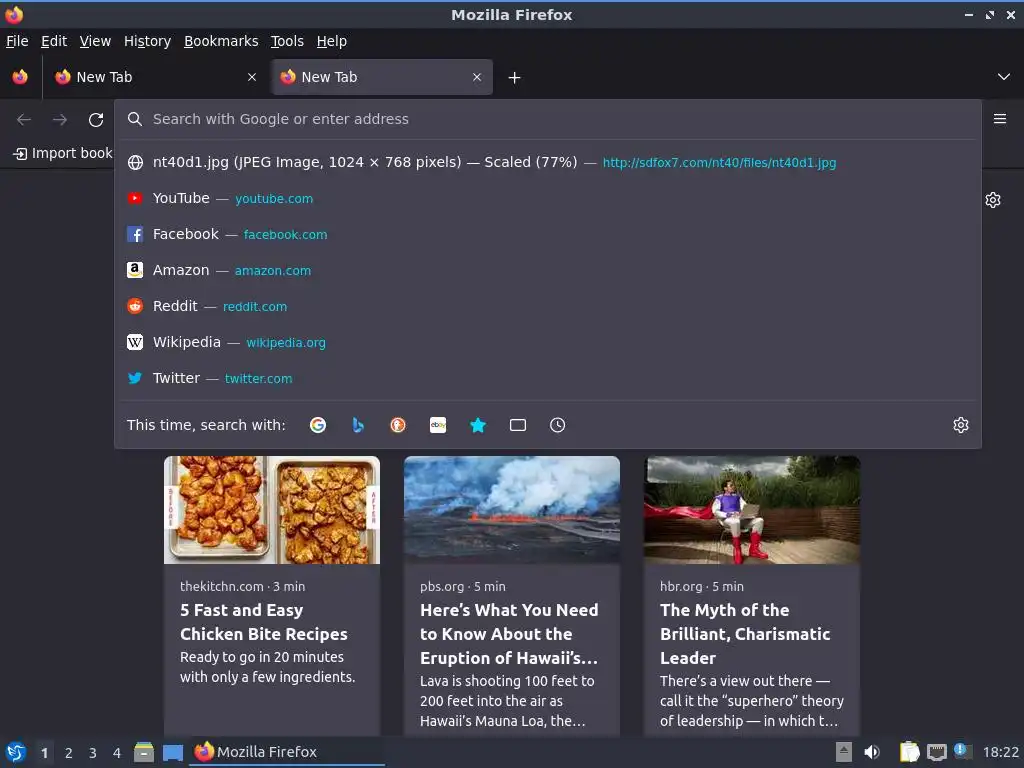Go back one page
1024x768 pixels.
coord(24,120)
